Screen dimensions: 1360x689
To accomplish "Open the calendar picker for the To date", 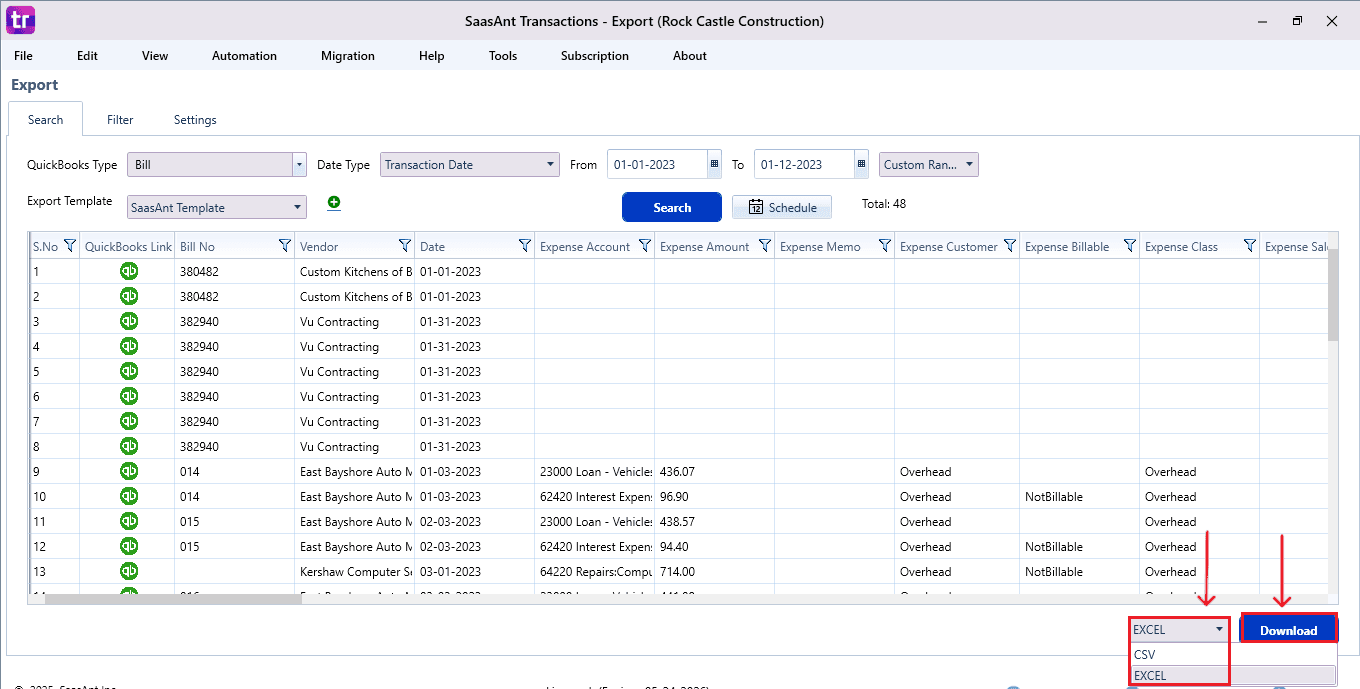I will click(859, 164).
